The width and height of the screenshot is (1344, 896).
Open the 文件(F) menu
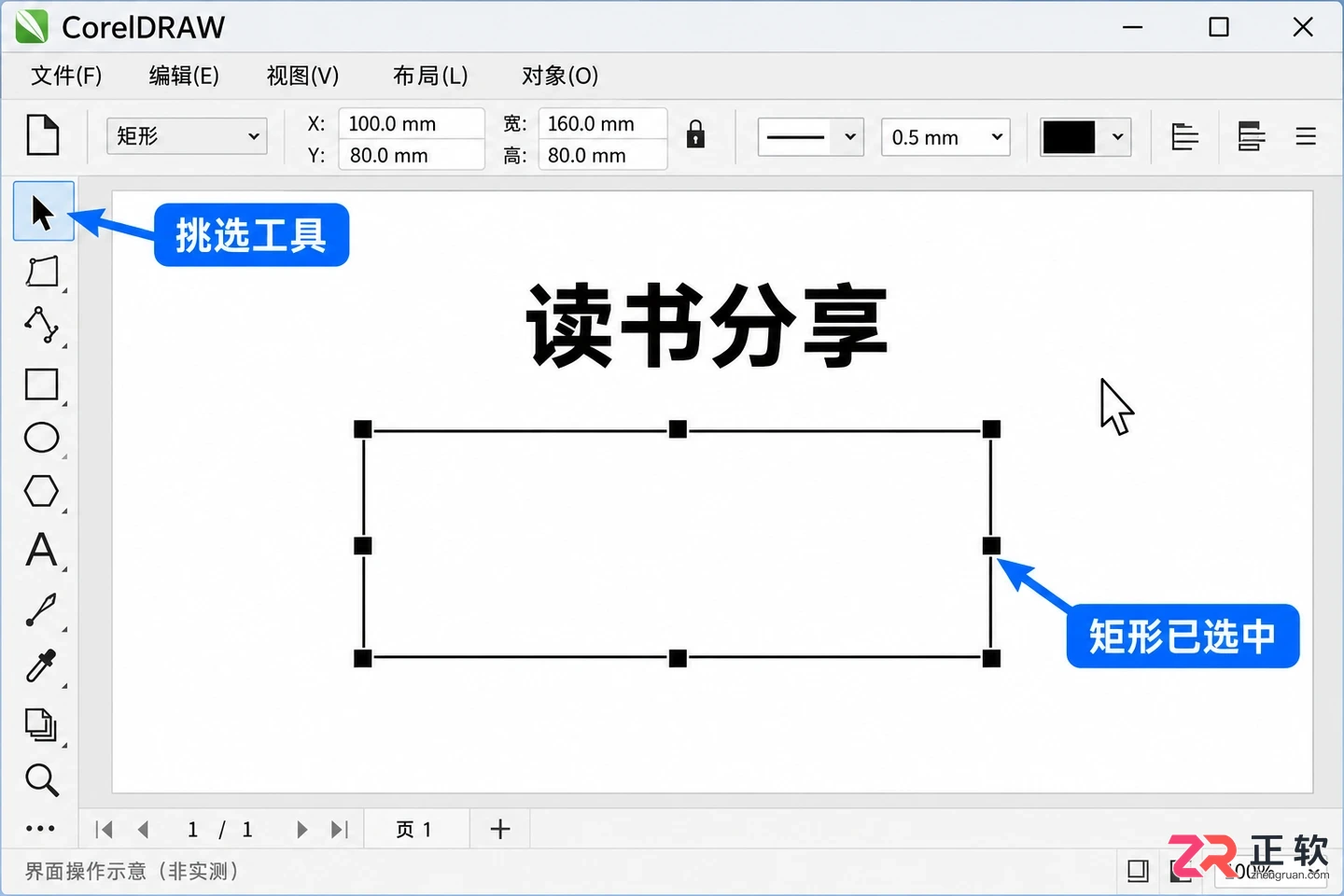click(66, 76)
